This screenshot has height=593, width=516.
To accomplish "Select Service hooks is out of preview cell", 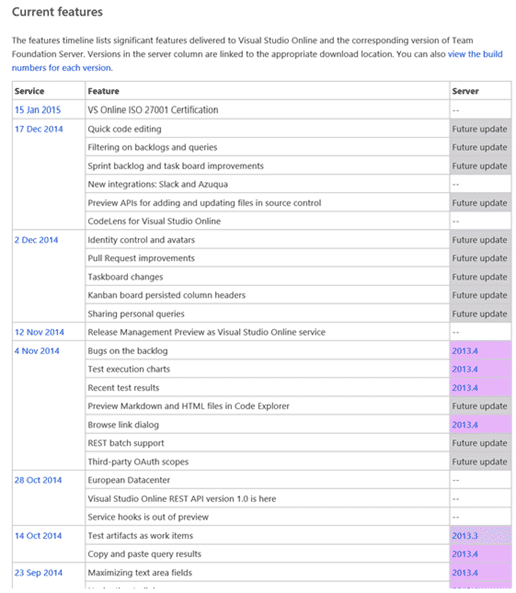I will tap(267, 517).
